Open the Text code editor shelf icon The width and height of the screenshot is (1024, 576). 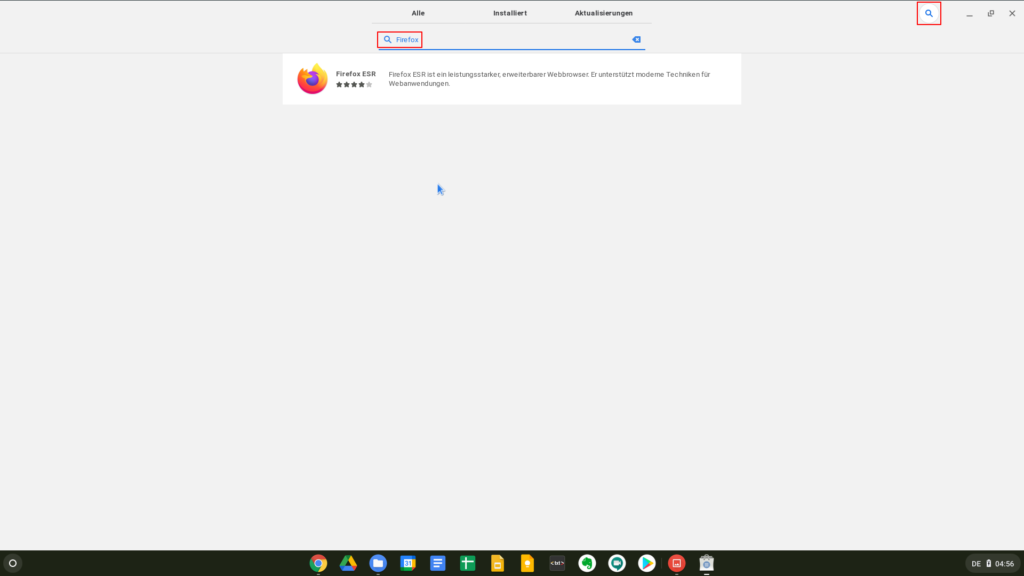coord(557,563)
